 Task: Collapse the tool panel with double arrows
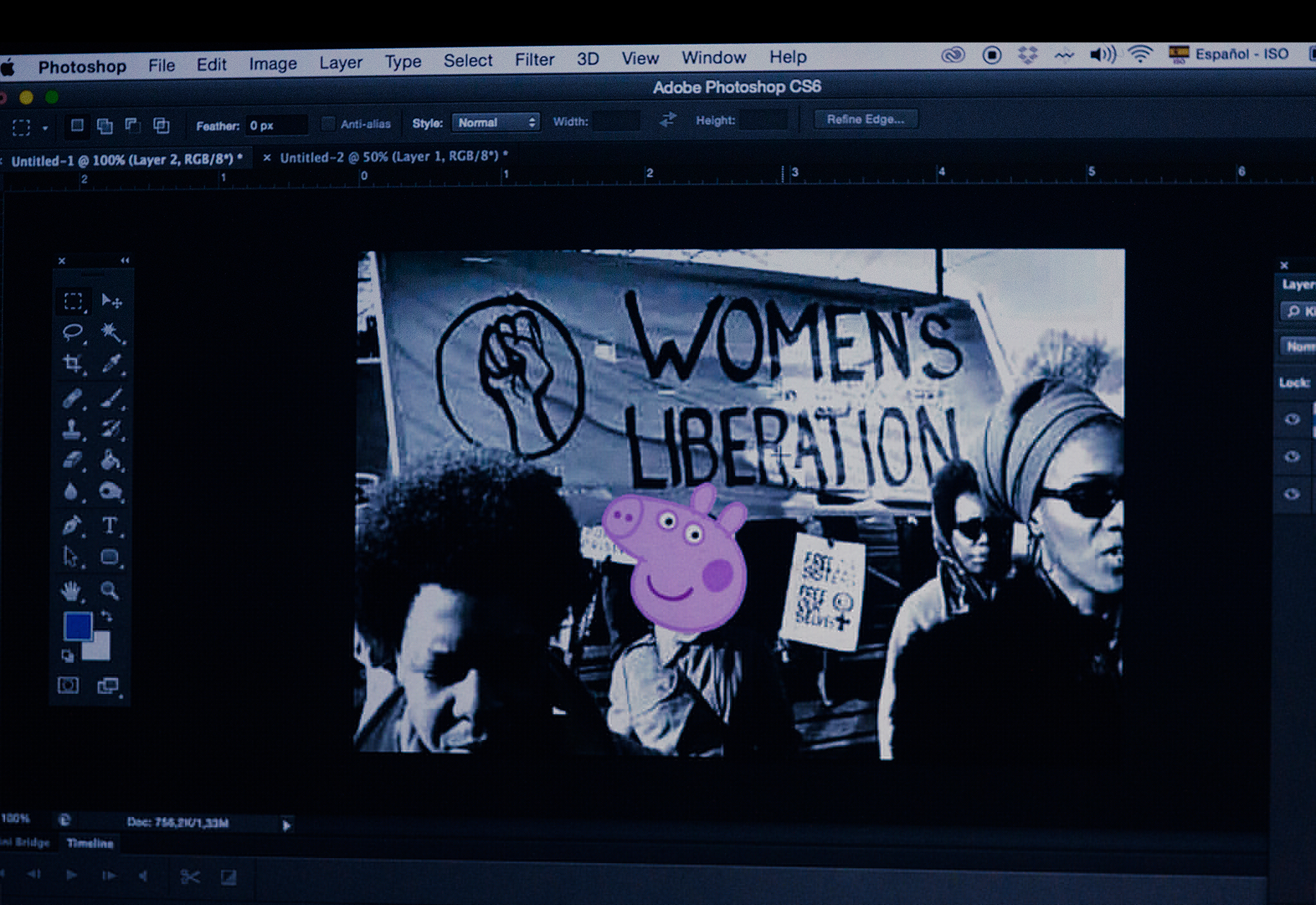(x=125, y=260)
